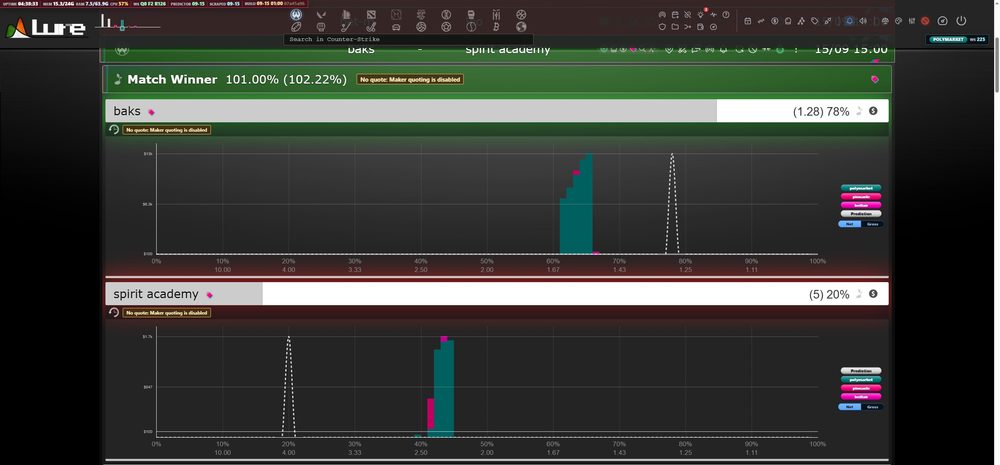Select Net in spirit academy chart toggle
Viewport: 1000px width, 465px height.
pos(849,407)
